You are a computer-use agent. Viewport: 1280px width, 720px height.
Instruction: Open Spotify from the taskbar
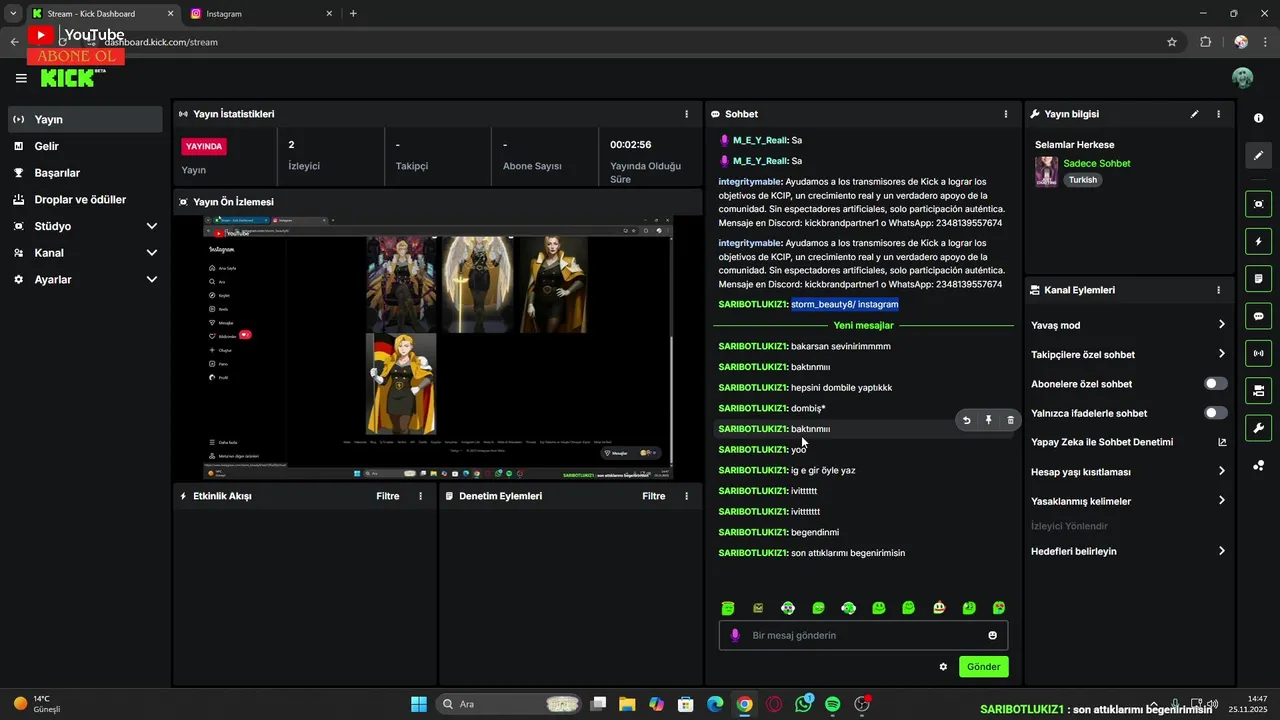pos(833,704)
